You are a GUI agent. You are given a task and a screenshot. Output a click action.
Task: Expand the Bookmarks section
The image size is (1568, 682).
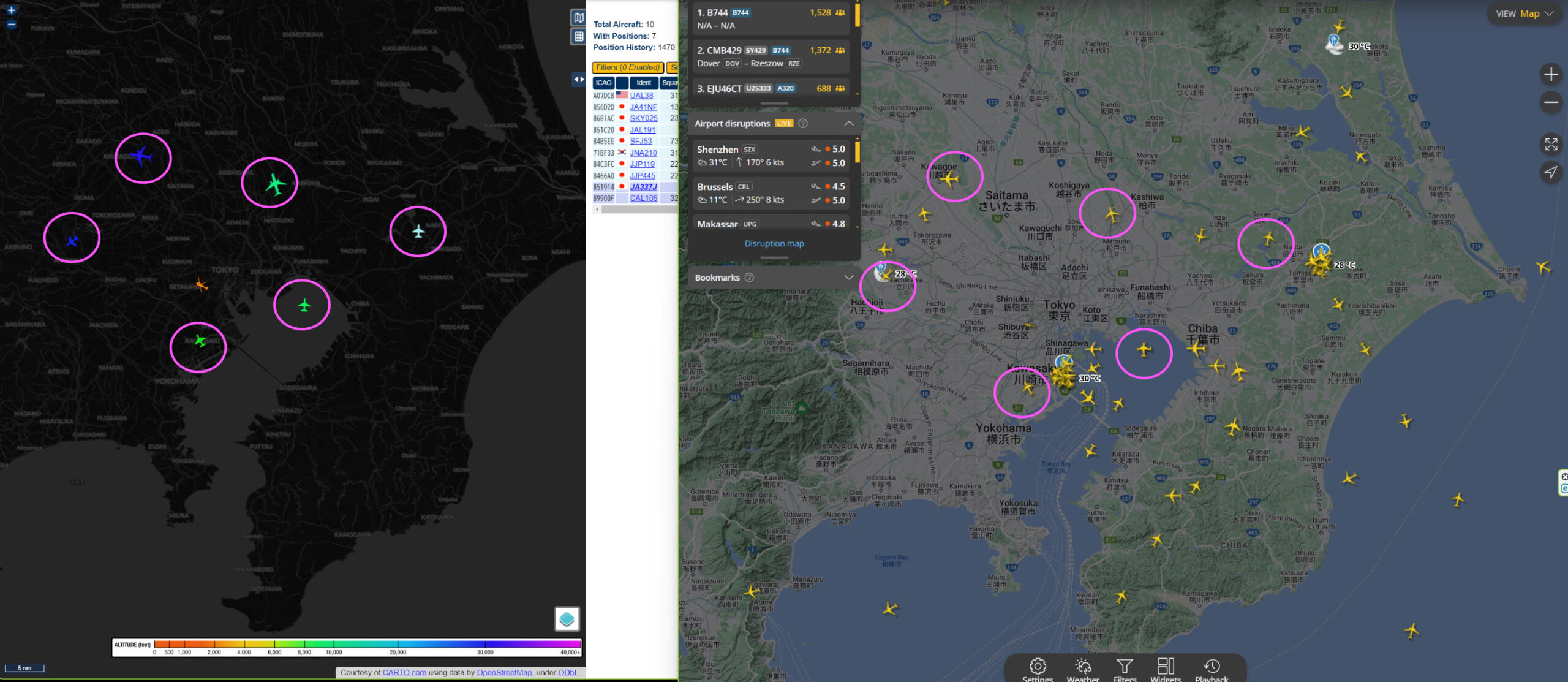tap(849, 278)
